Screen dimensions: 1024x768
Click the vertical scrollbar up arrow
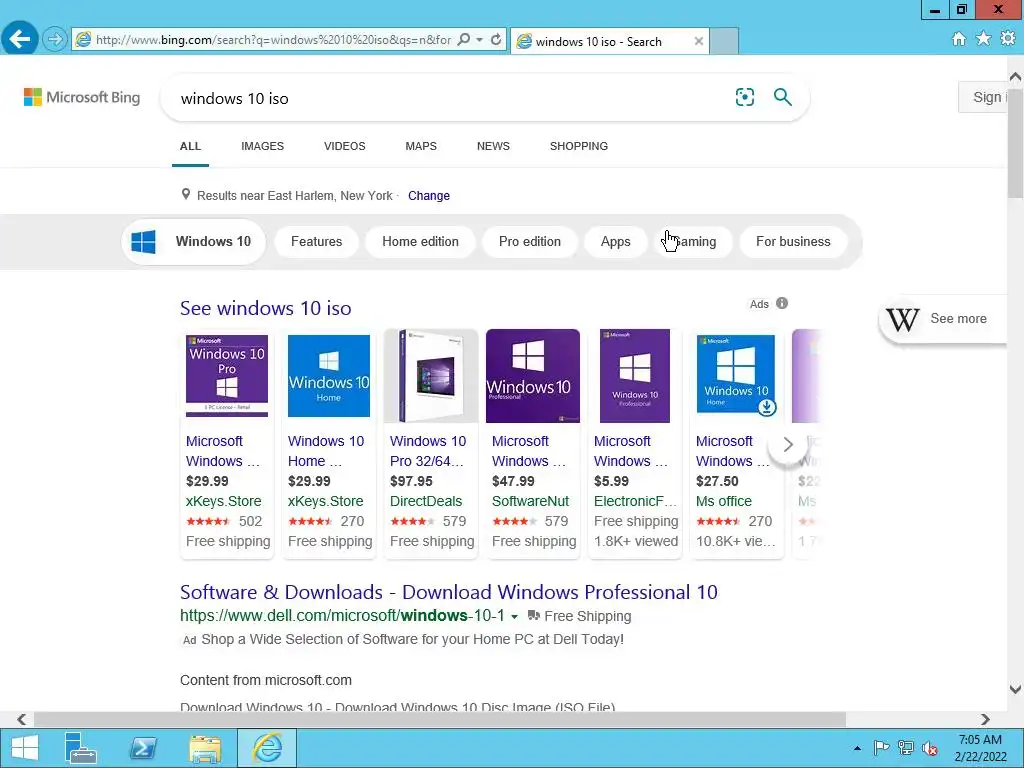pyautogui.click(x=1015, y=76)
